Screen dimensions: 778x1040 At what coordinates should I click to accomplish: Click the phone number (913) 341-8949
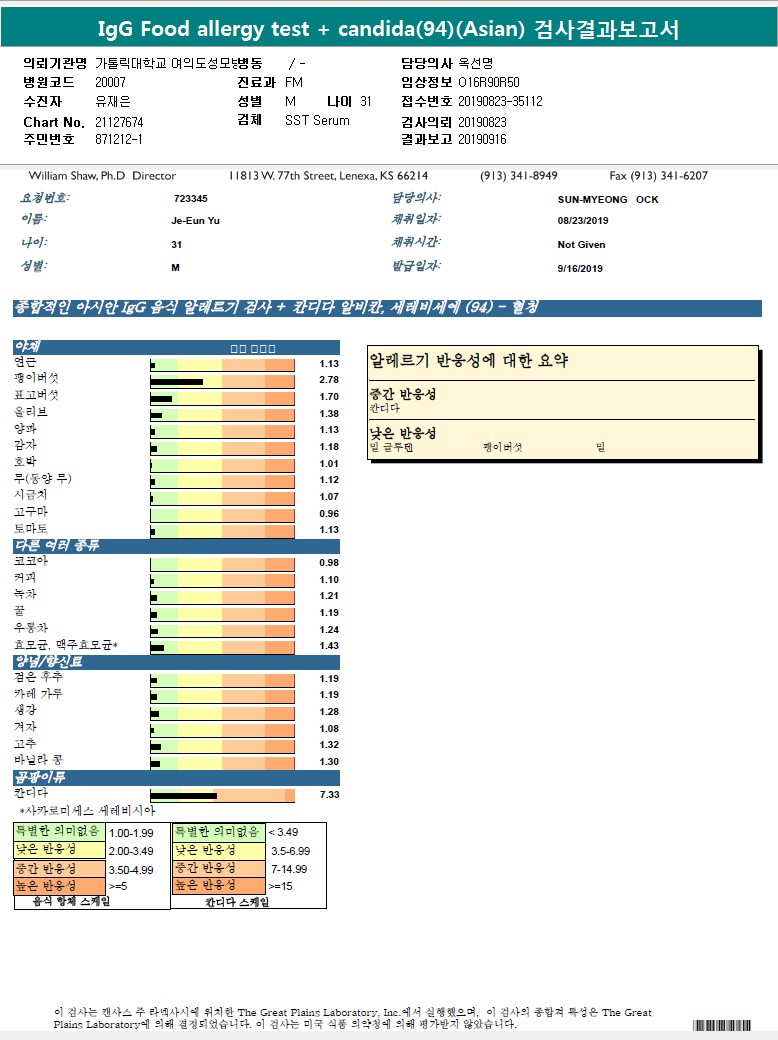tap(519, 176)
